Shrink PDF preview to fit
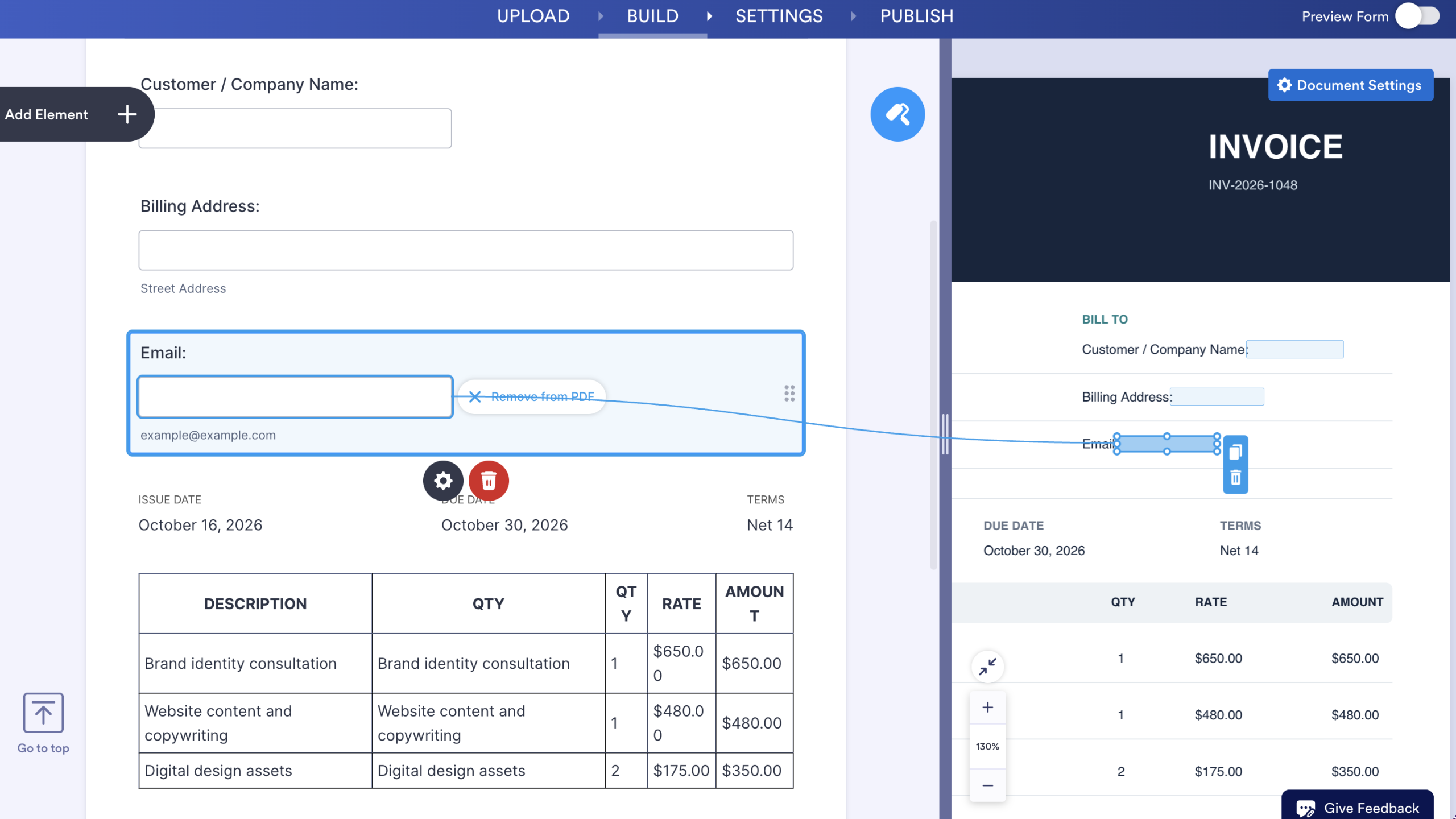Viewport: 1456px width, 819px height. coord(988,667)
